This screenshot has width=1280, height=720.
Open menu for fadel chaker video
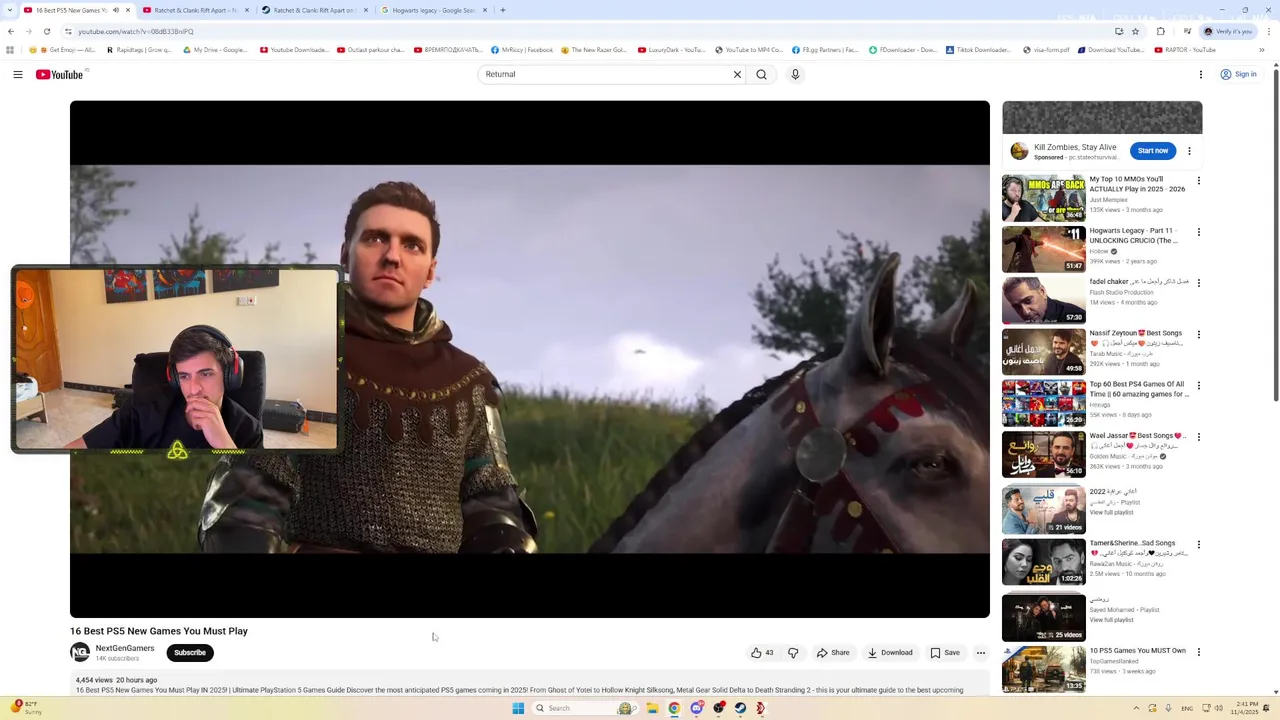click(1199, 283)
